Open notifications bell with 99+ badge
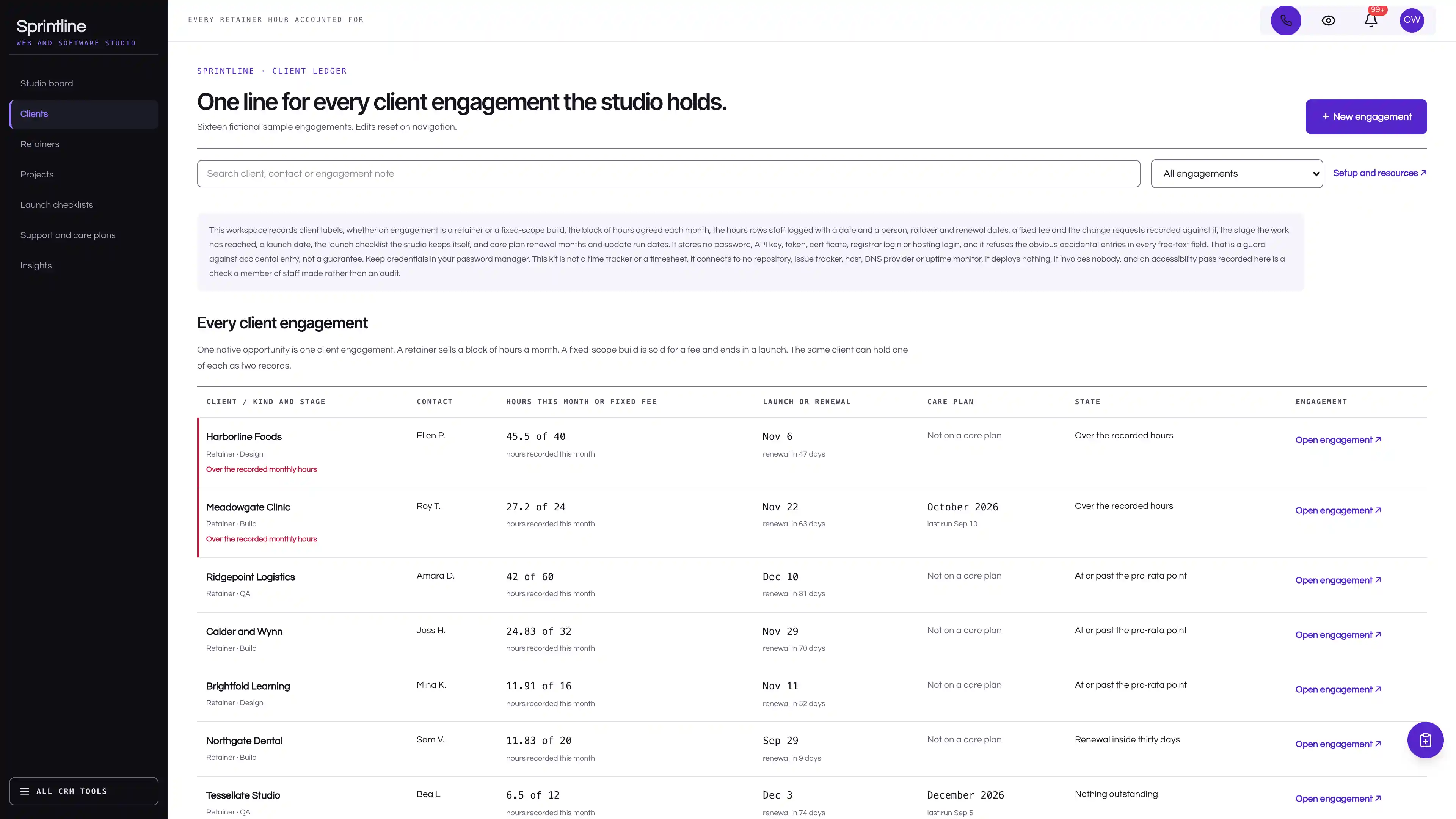 pyautogui.click(x=1371, y=20)
